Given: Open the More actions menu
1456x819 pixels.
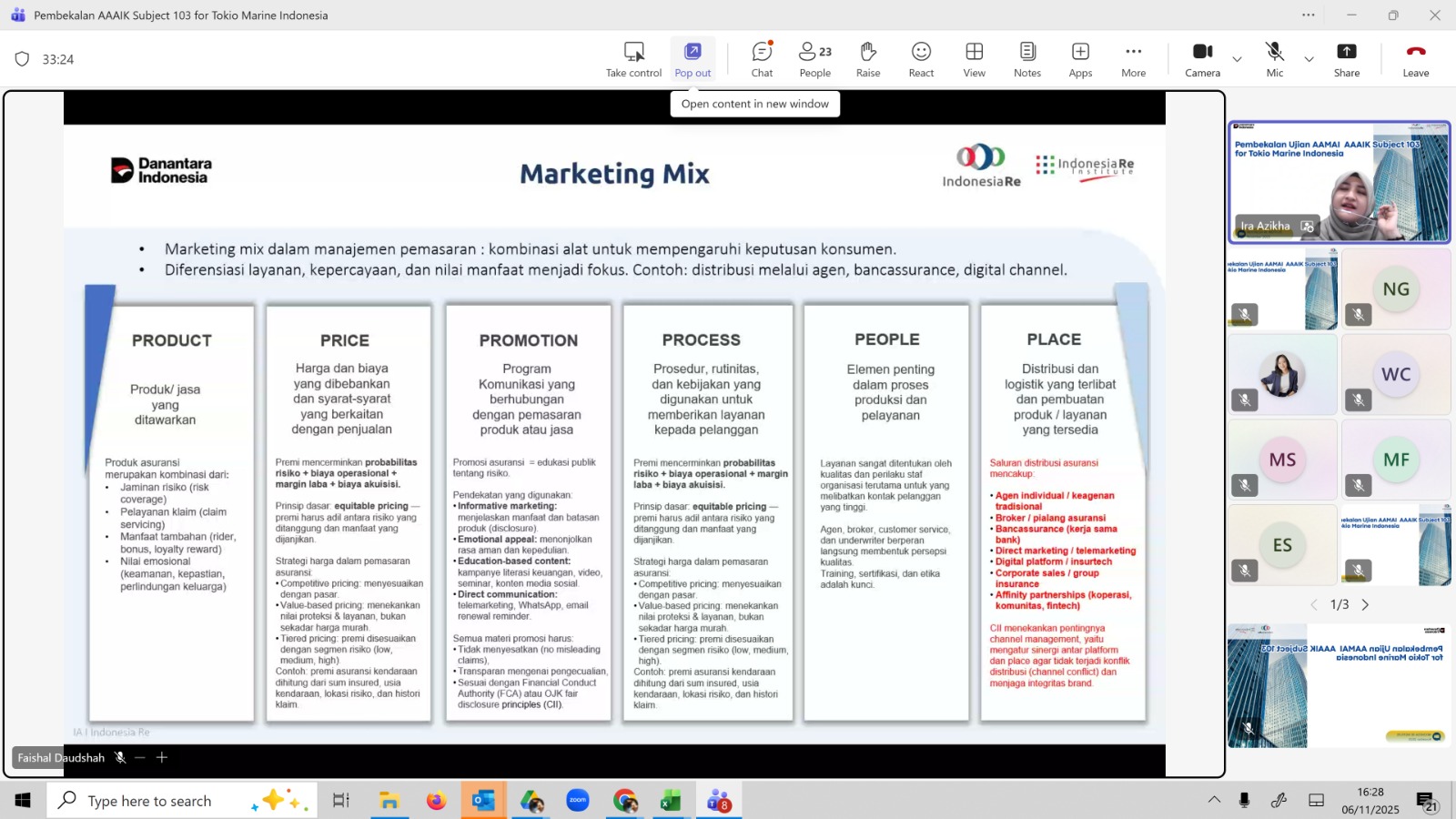Looking at the screenshot, I should 1133,59.
